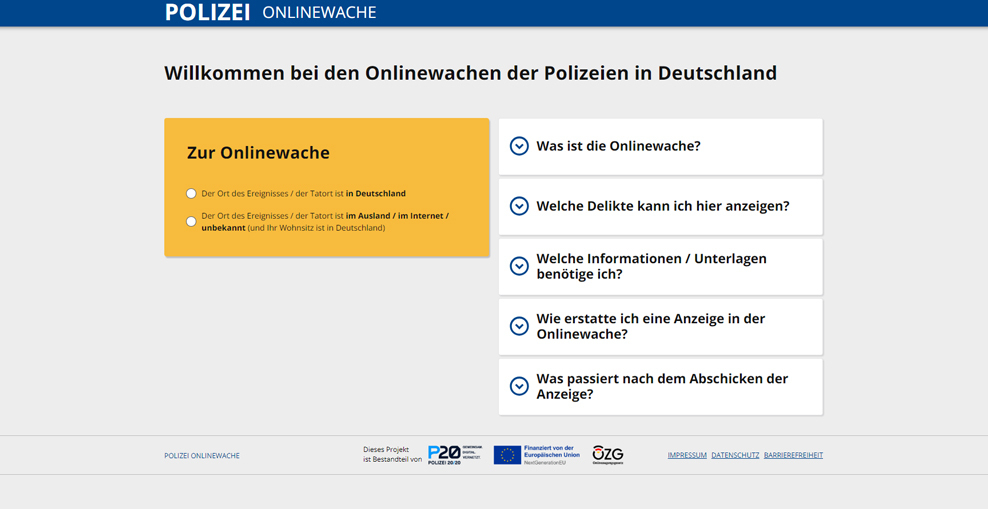Select radio option 'Tatort ist in Deutschland'
This screenshot has width=988, height=509.
click(191, 194)
